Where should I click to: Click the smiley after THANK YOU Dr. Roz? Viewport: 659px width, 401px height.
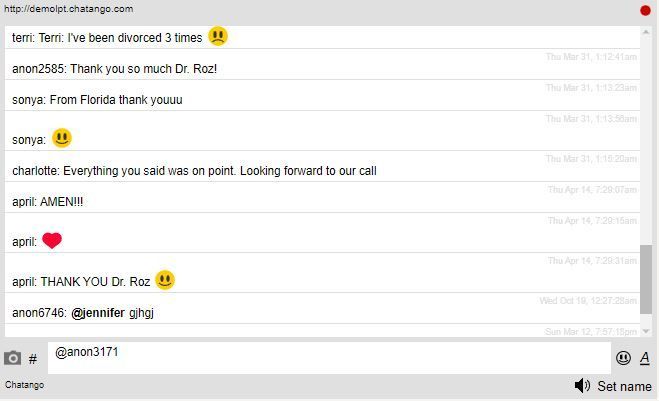165,280
